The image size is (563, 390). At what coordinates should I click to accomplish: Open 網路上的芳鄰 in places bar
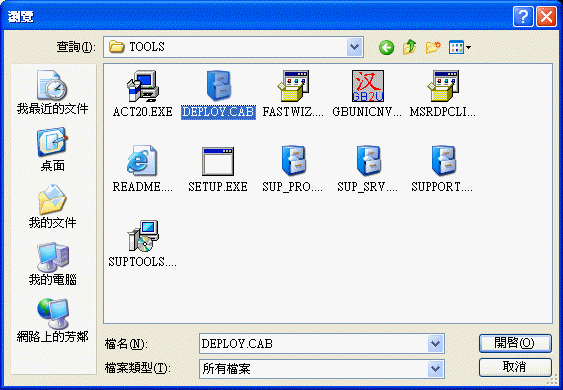(52, 321)
